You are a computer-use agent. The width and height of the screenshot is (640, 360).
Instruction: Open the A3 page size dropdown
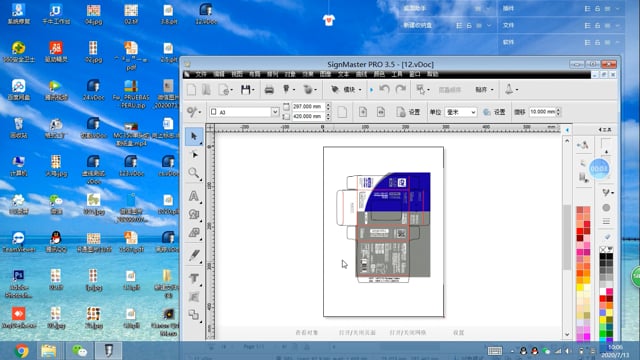pyautogui.click(x=244, y=112)
